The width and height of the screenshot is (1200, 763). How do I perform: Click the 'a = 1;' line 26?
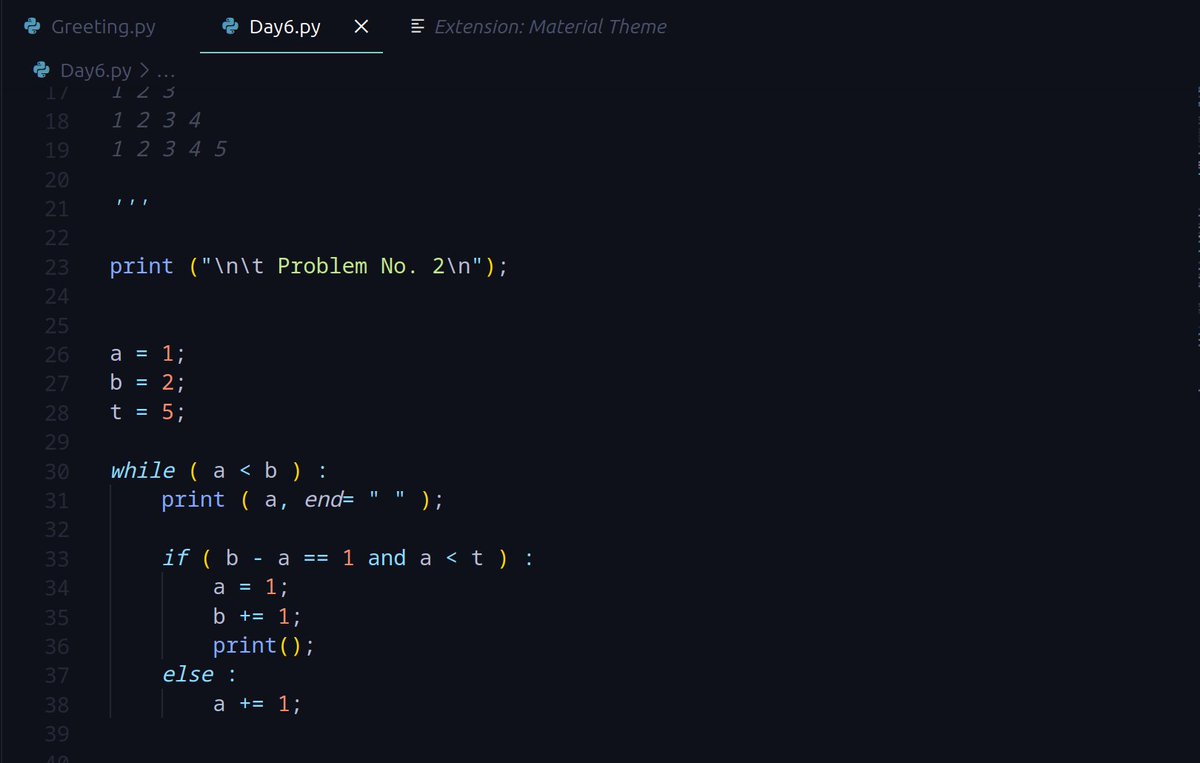[x=148, y=354]
